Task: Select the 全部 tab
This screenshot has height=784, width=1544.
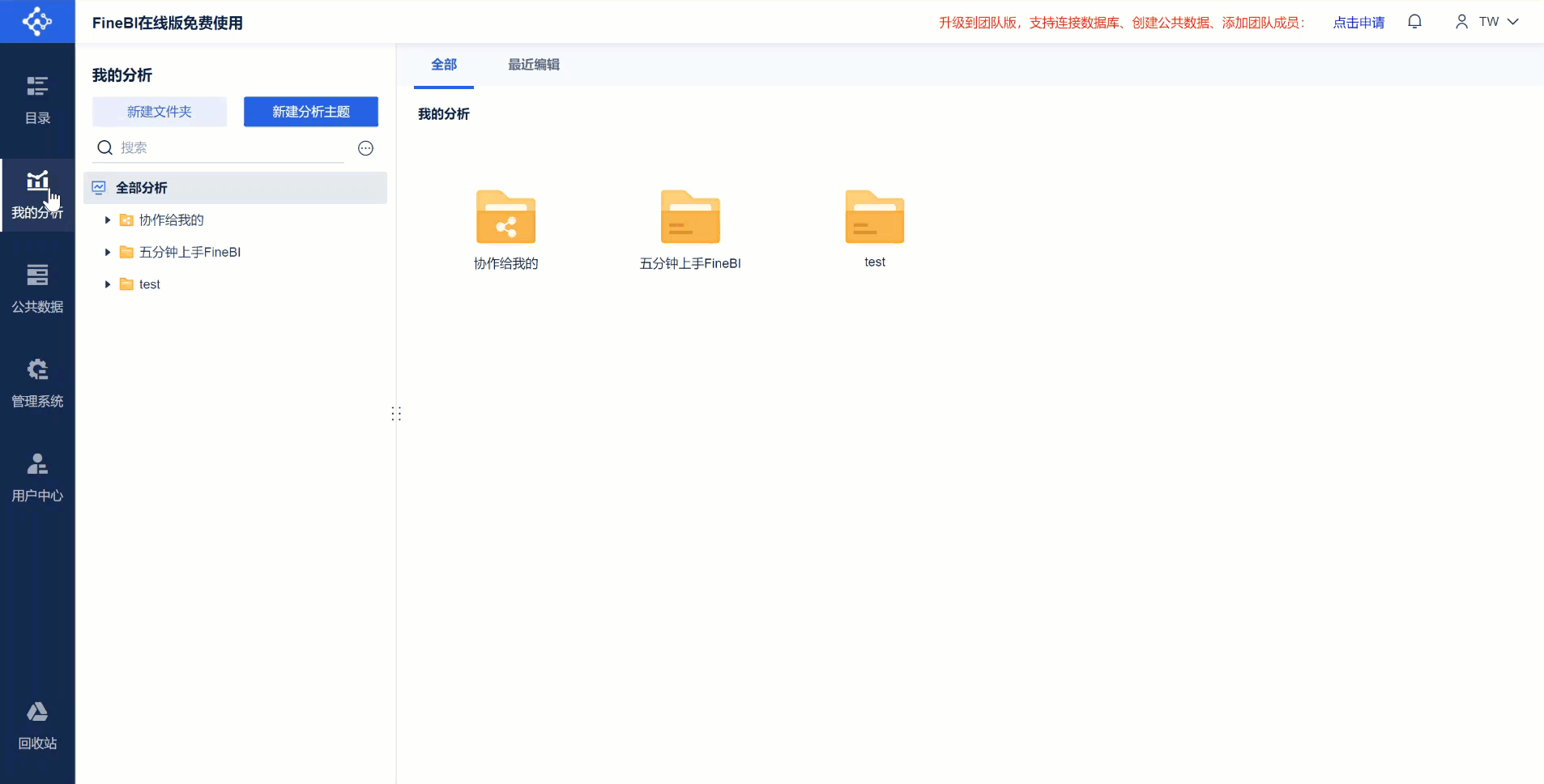Action: coord(443,64)
